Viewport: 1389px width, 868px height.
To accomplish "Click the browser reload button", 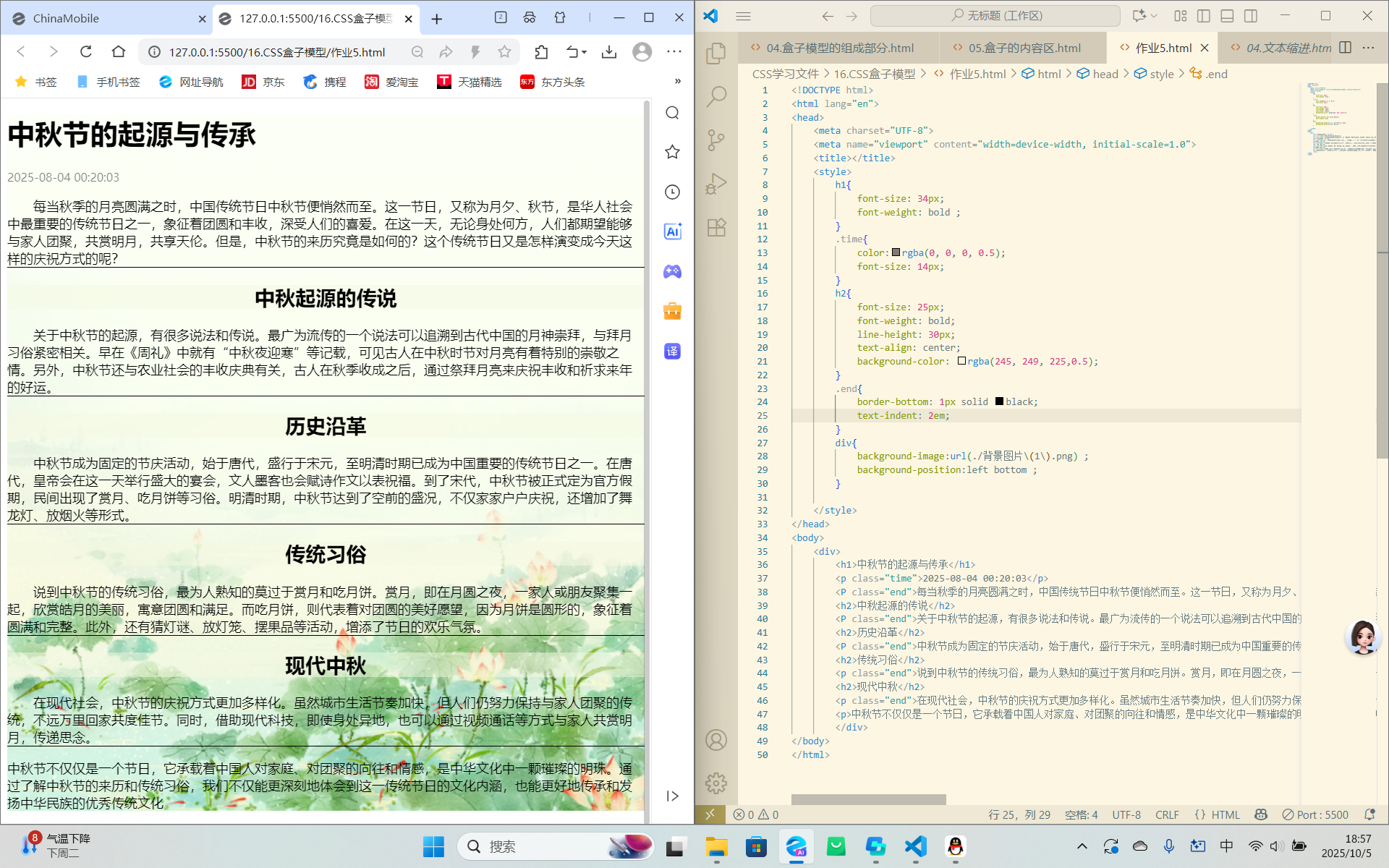I will click(x=86, y=51).
